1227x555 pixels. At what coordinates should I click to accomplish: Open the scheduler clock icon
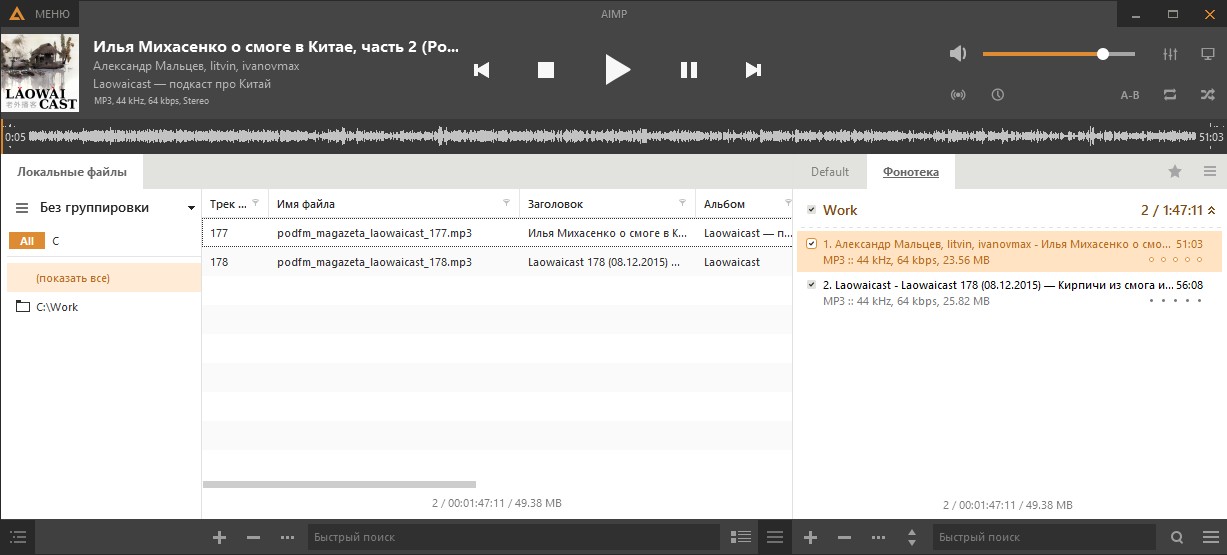tap(998, 95)
